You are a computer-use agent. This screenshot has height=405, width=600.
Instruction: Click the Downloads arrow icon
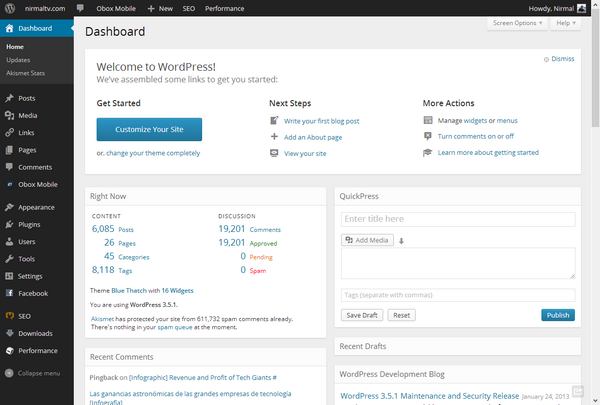(10, 333)
